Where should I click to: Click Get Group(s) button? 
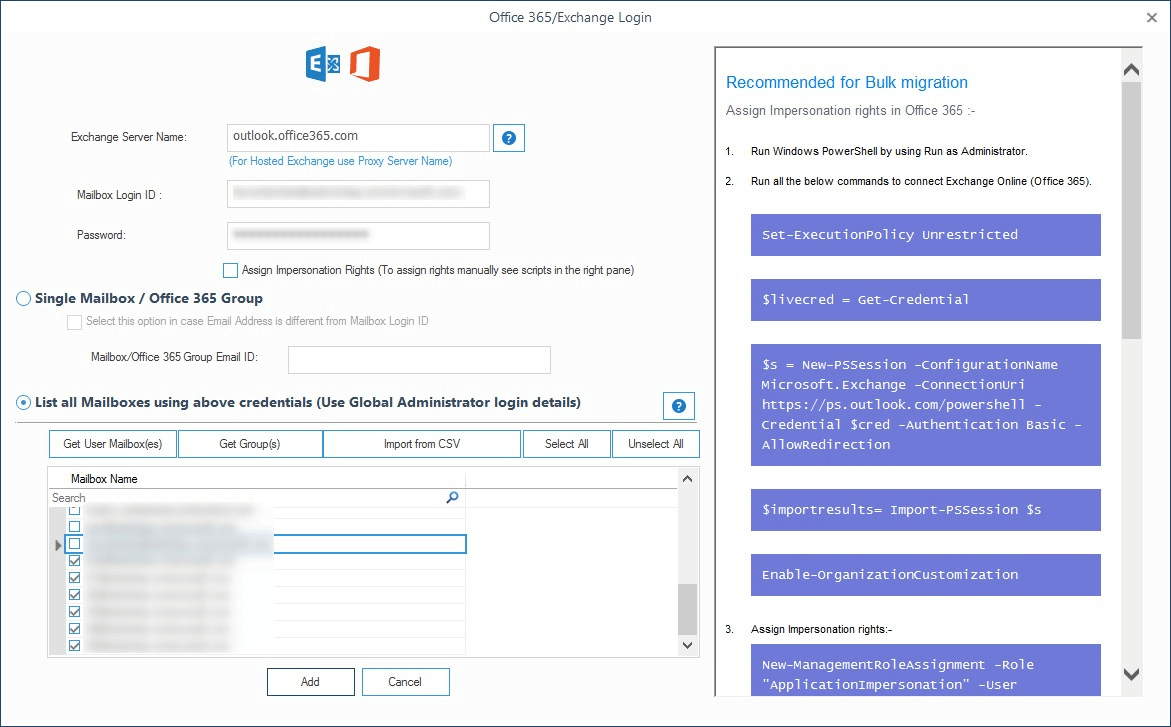pos(250,444)
